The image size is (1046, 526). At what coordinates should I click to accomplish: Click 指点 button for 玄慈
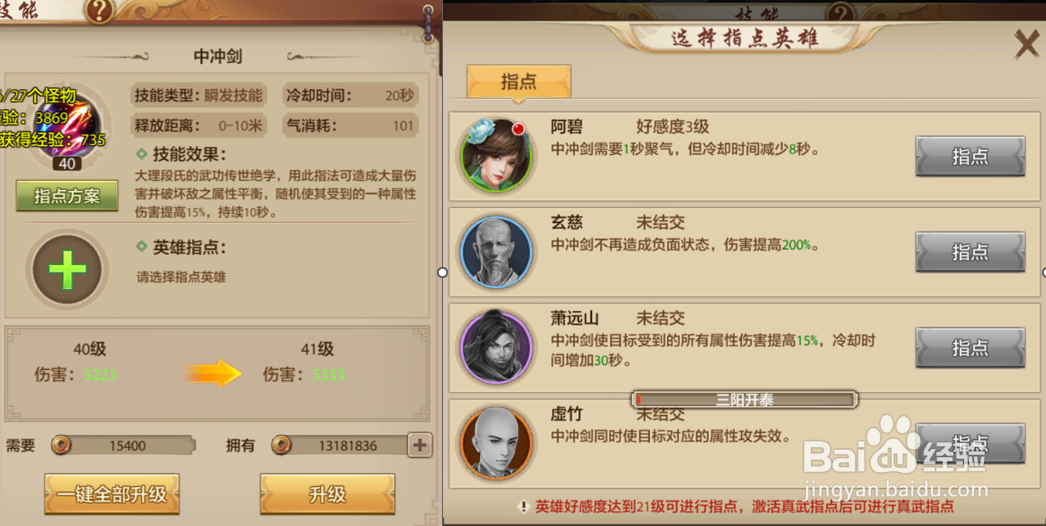[x=970, y=252]
